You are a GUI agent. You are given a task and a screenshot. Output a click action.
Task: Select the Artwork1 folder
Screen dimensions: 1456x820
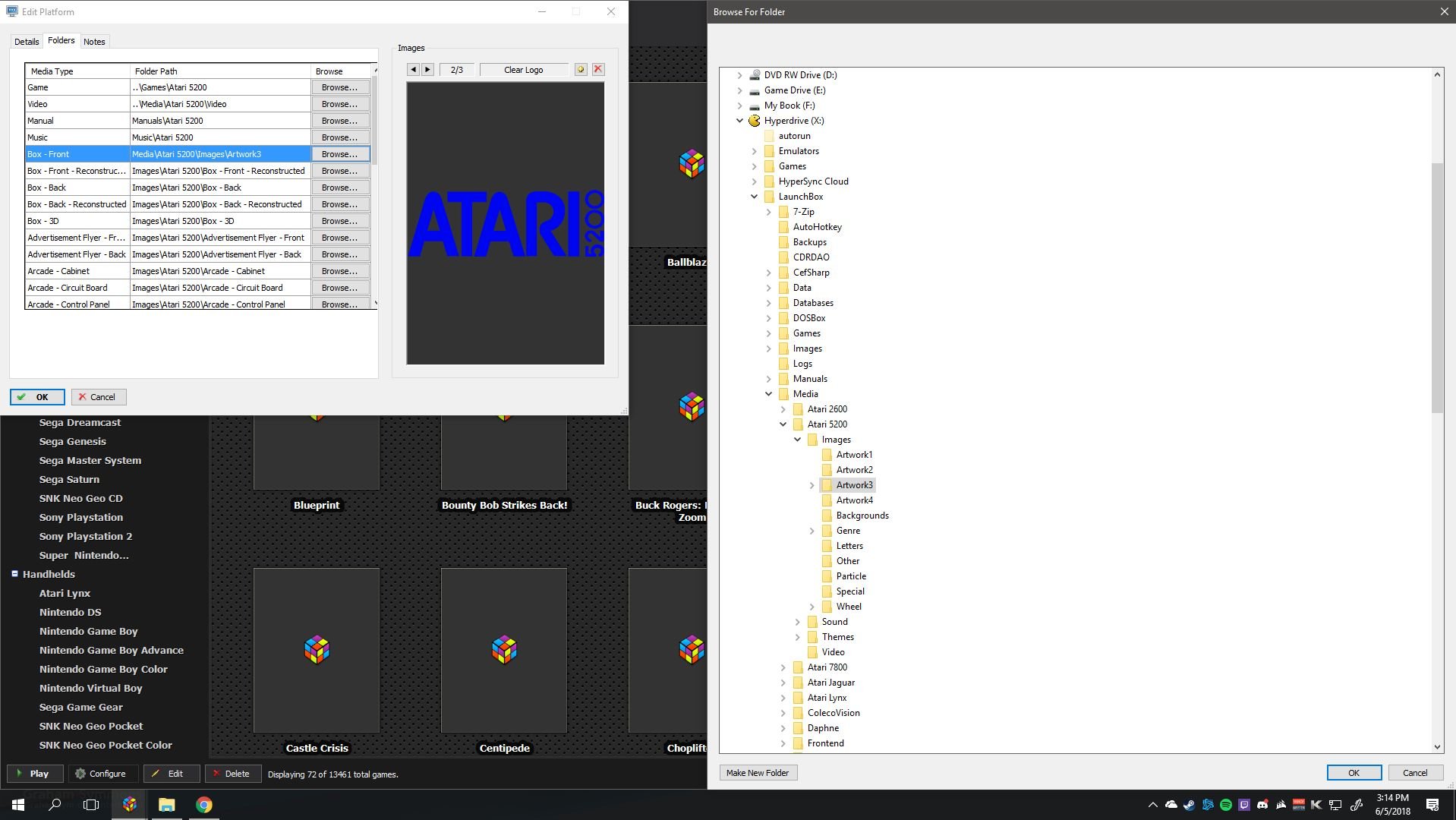pyautogui.click(x=854, y=455)
